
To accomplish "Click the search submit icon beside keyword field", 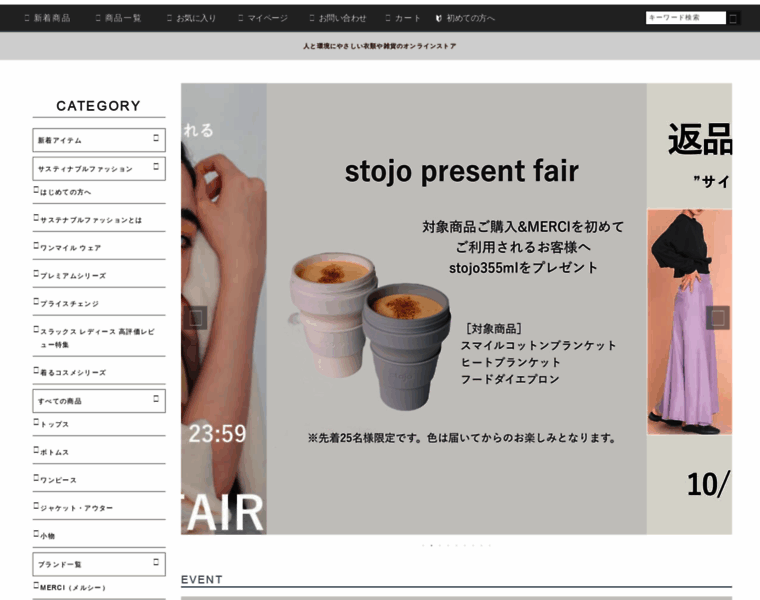I will [733, 18].
